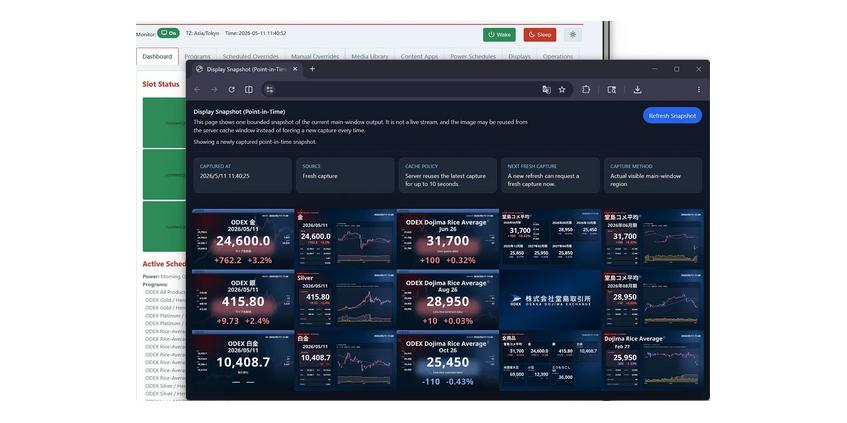Open the browser side panel icon

pos(248,90)
